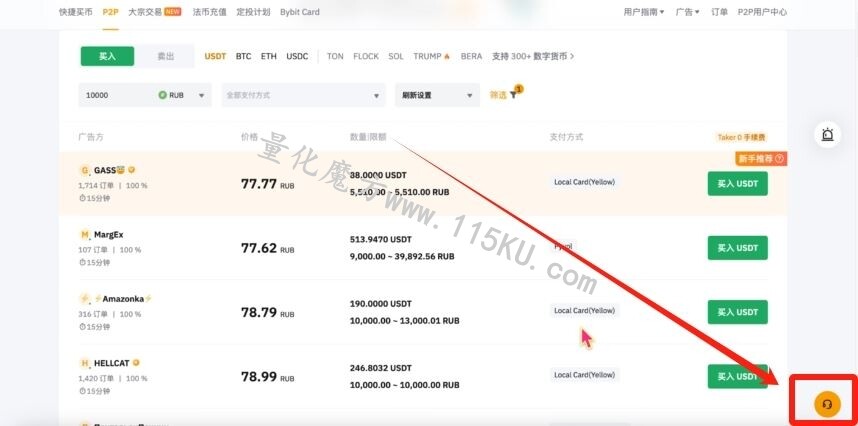The width and height of the screenshot is (858, 426).
Task: Click 买入 USDT for HELLCAT offer
Action: (738, 376)
